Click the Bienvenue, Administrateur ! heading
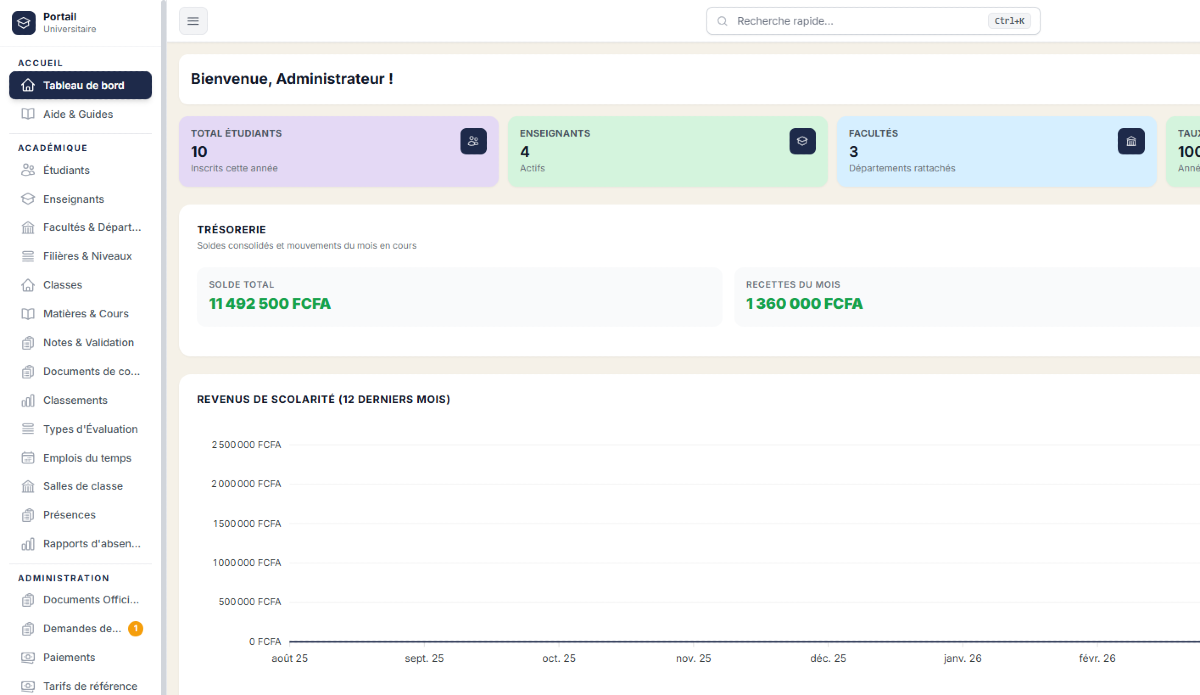Viewport: 1200px width, 695px height. tap(292, 78)
